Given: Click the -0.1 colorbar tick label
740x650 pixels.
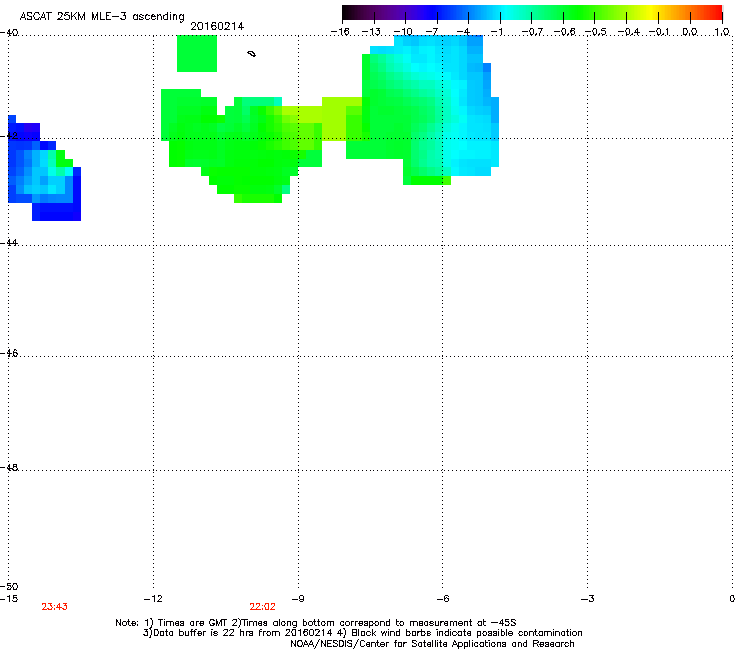Looking at the screenshot, I should pyautogui.click(x=659, y=32).
